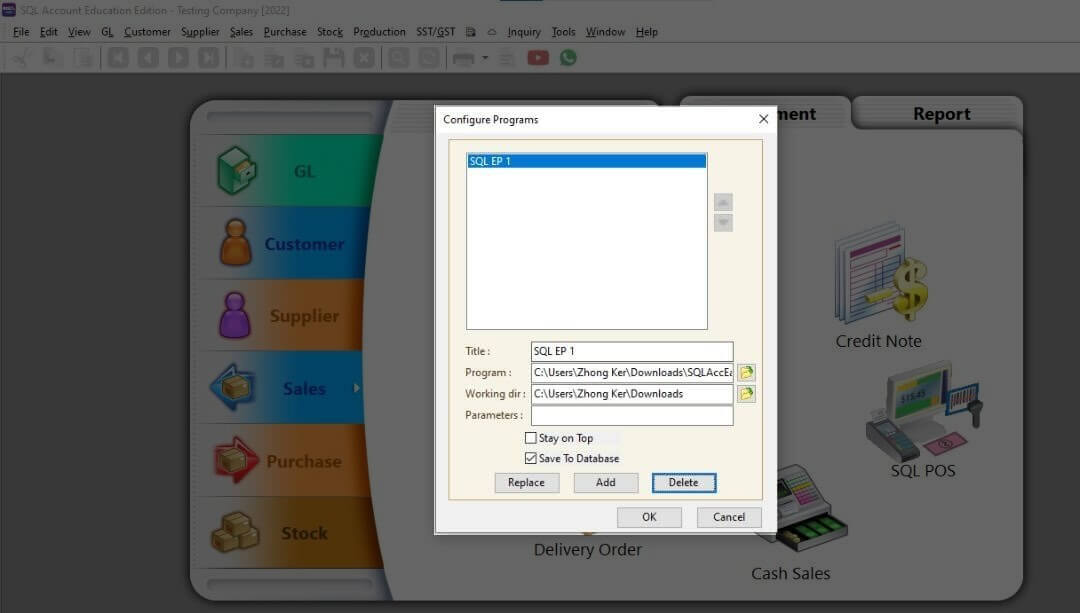Open the GL menu in menu bar

(107, 32)
